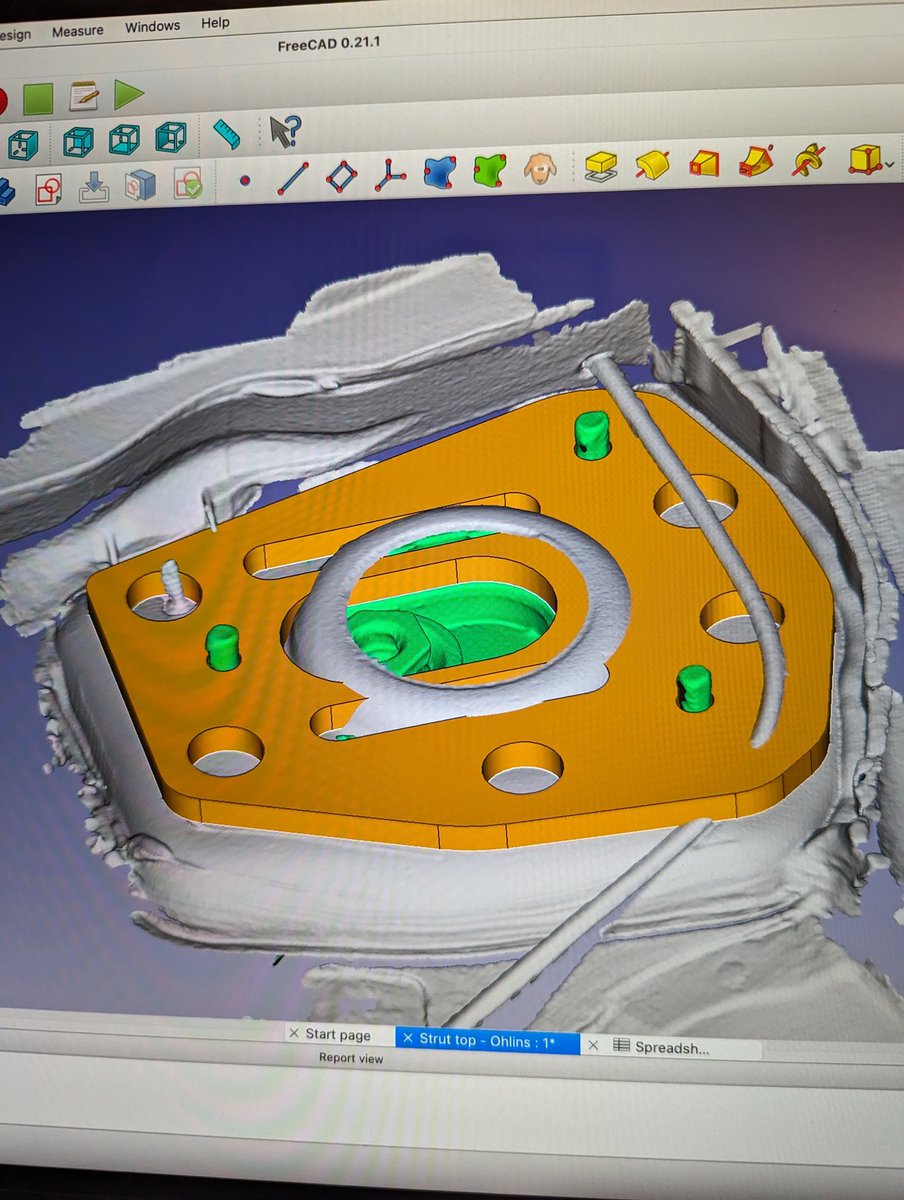Open the Help menu
Screen dimensions: 904x1200
pyautogui.click(x=215, y=22)
